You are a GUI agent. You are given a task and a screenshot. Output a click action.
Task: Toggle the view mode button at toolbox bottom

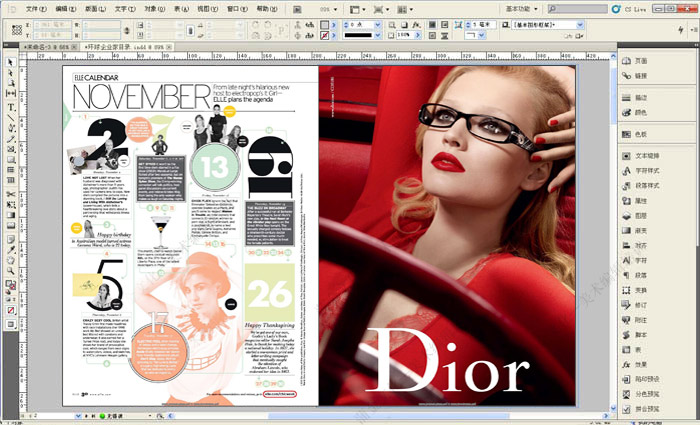tap(11, 325)
